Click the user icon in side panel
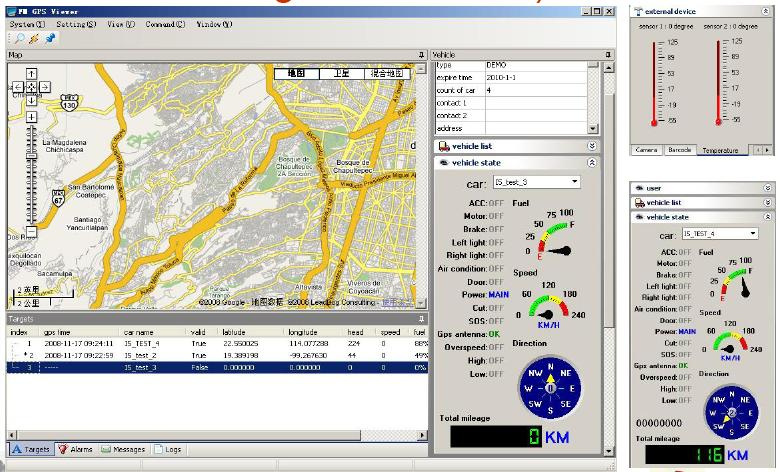780x472 pixels. click(x=639, y=188)
